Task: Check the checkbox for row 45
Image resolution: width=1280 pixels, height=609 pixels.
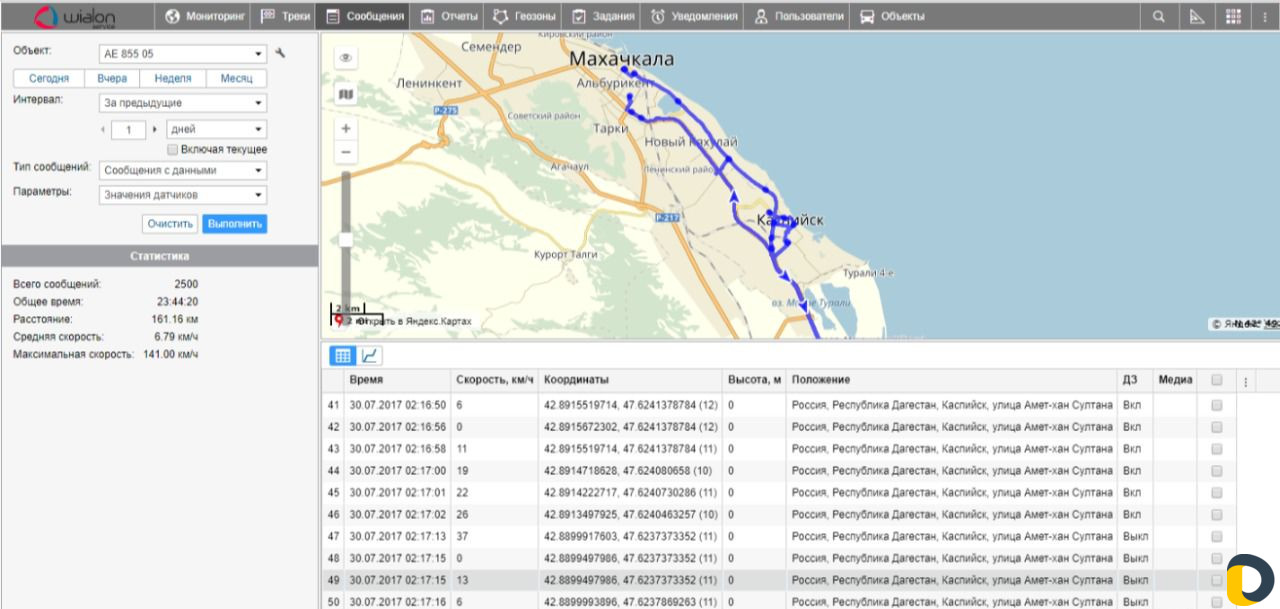Action: coord(1217,493)
